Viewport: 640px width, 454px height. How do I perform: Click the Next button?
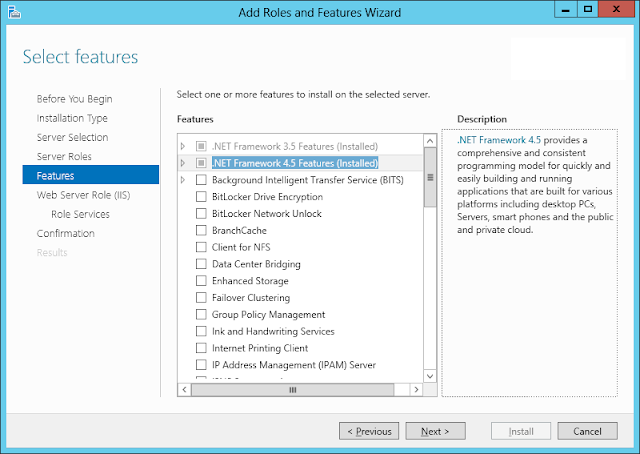(x=435, y=431)
